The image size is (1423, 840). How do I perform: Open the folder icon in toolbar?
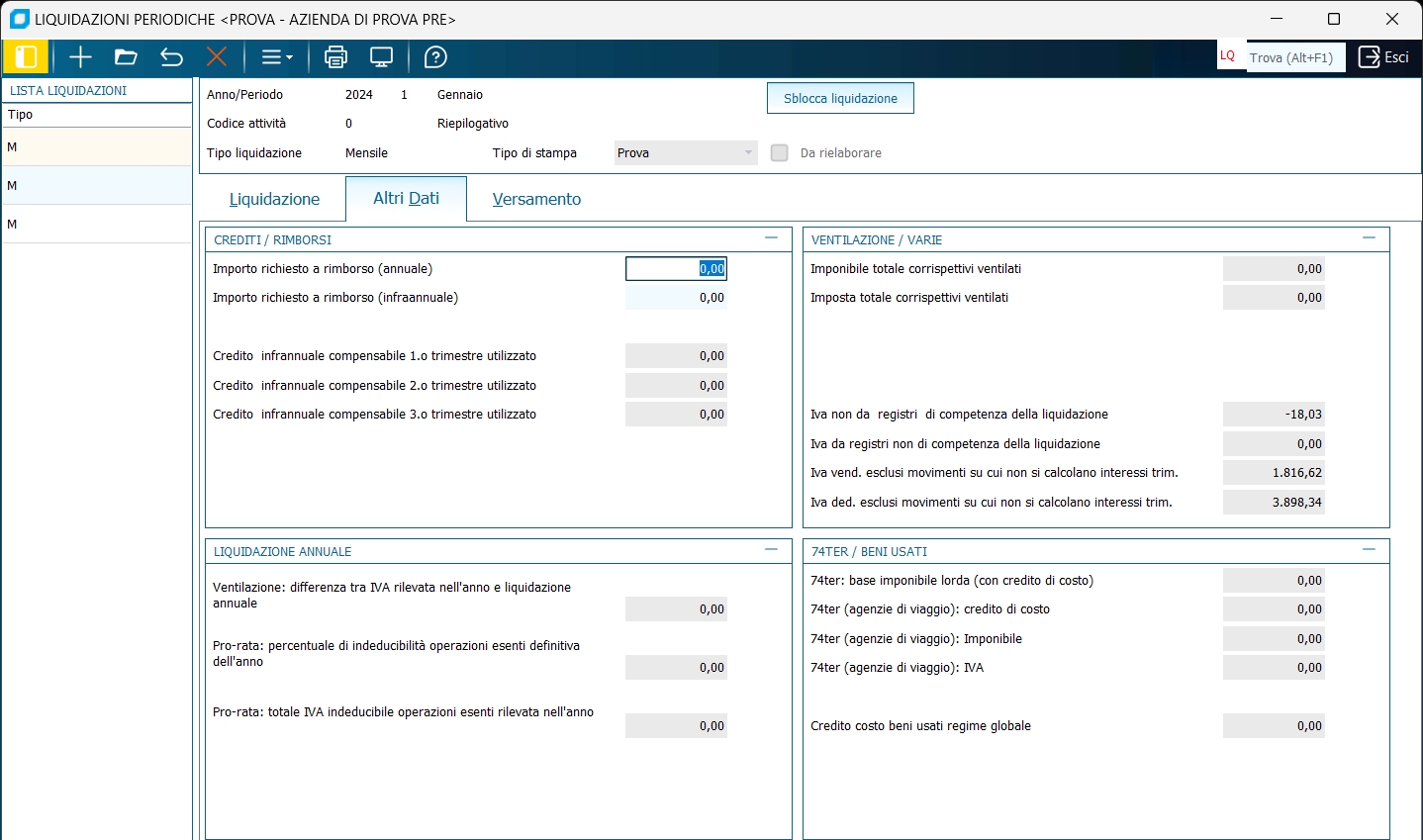point(126,57)
